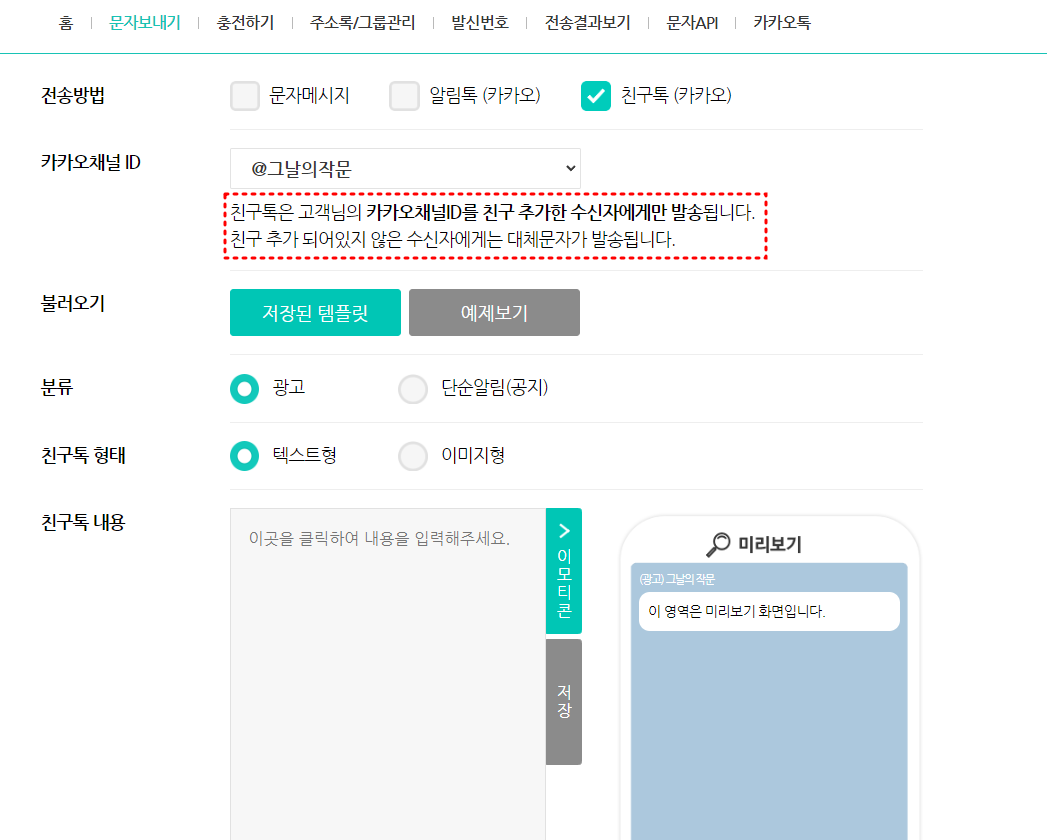The height and width of the screenshot is (840, 1047).
Task: Go to 충전하기 menu
Action: [x=245, y=23]
